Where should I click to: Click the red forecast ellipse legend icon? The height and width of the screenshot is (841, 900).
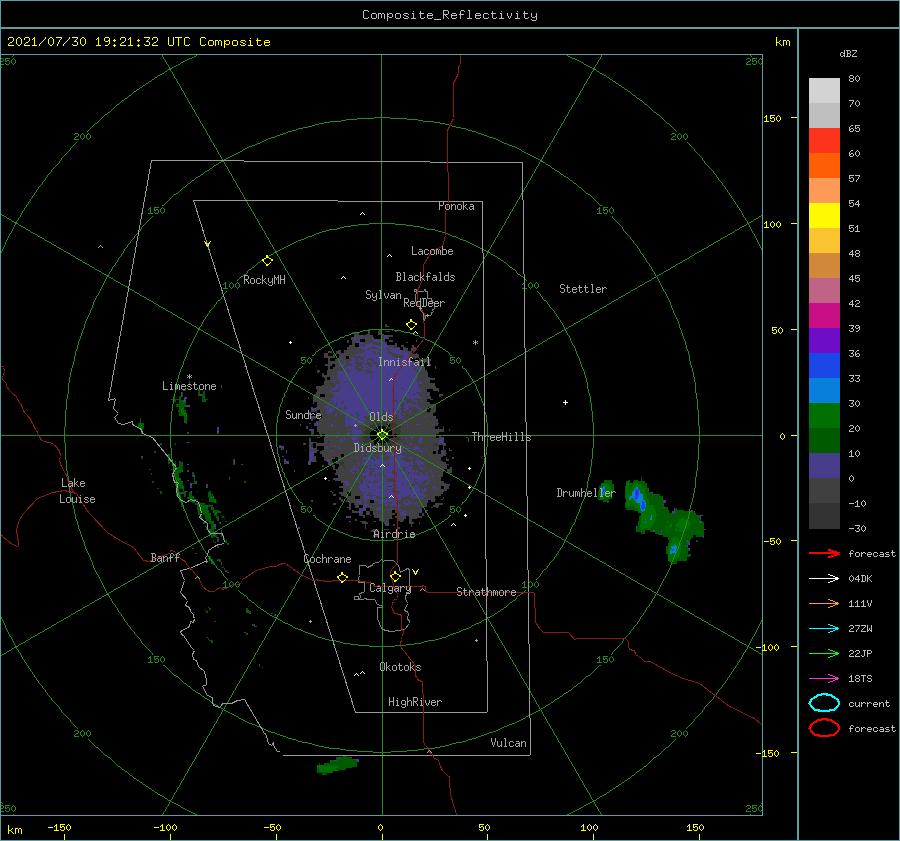click(824, 728)
